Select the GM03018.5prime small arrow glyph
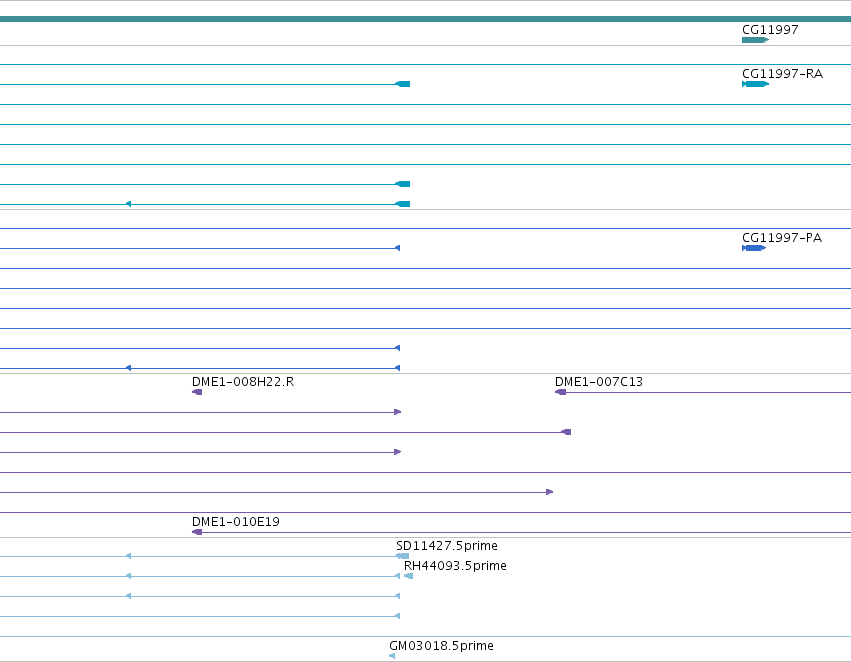Viewport: 851px width, 662px height. pos(392,656)
